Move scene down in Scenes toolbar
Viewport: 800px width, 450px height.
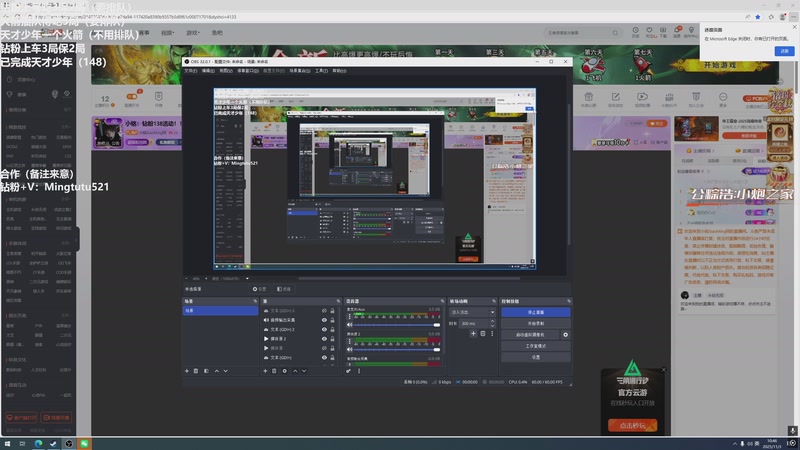(x=226, y=371)
